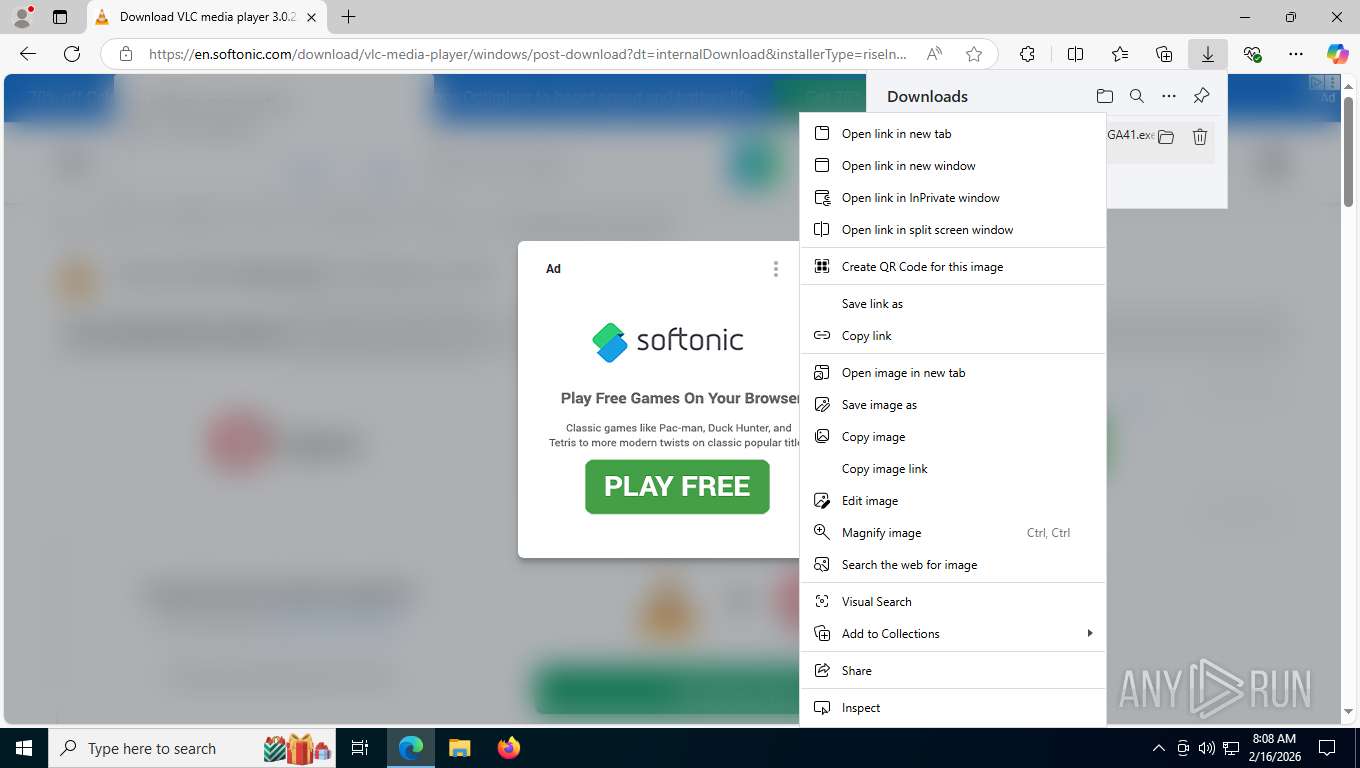Choose 'Search the web for image'
The image size is (1360, 768).
953,565
